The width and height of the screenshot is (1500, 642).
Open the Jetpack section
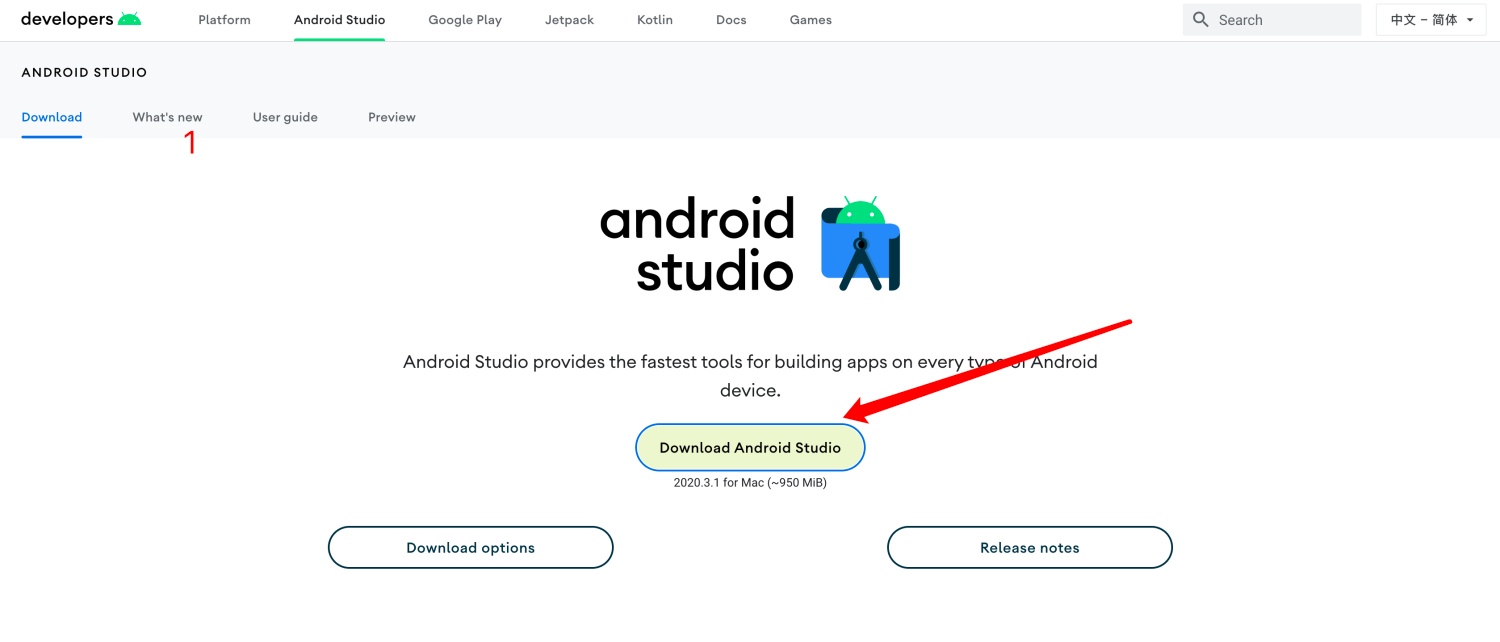point(569,20)
